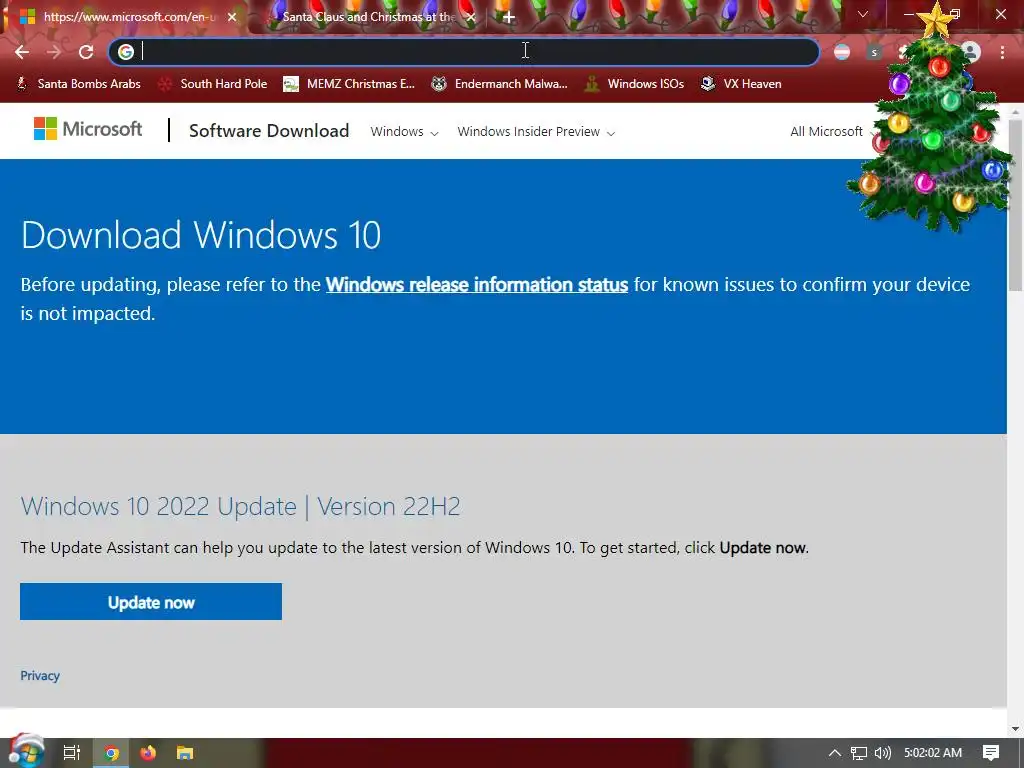This screenshot has width=1024, height=768.
Task: Click the 's' extension icon in toolbar
Action: (x=874, y=52)
